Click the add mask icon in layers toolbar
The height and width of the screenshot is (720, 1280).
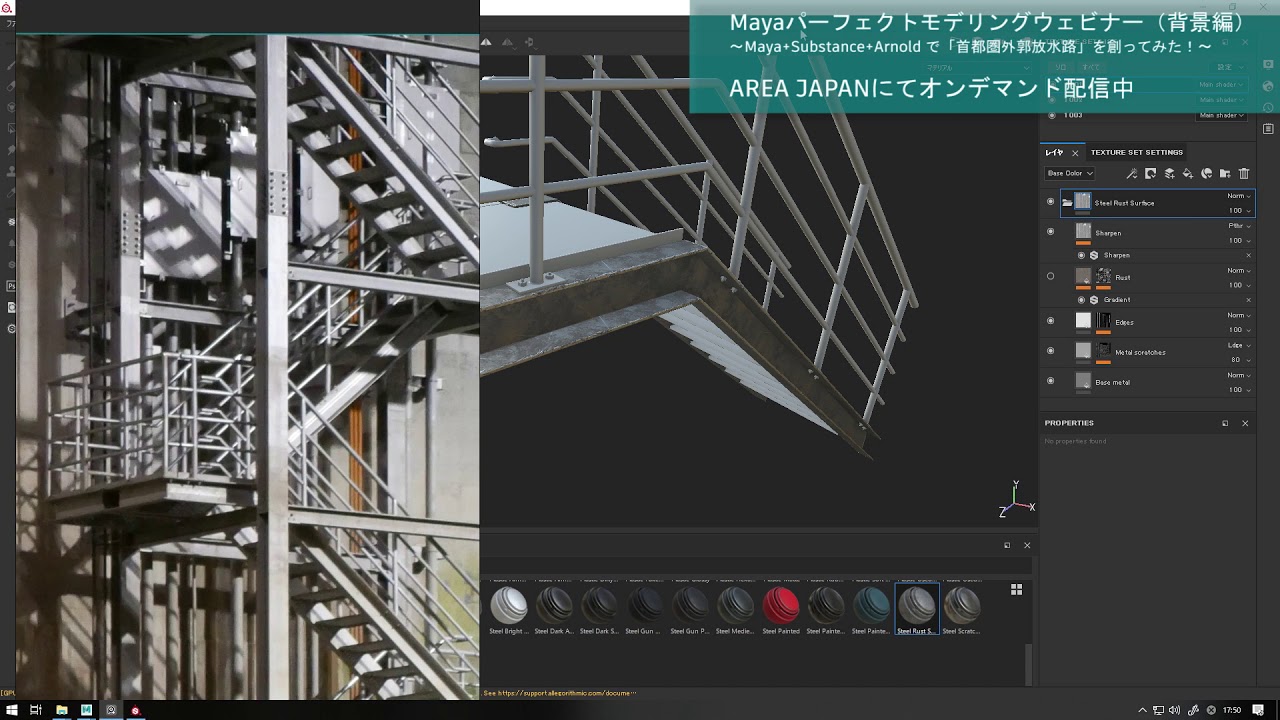(x=1151, y=174)
